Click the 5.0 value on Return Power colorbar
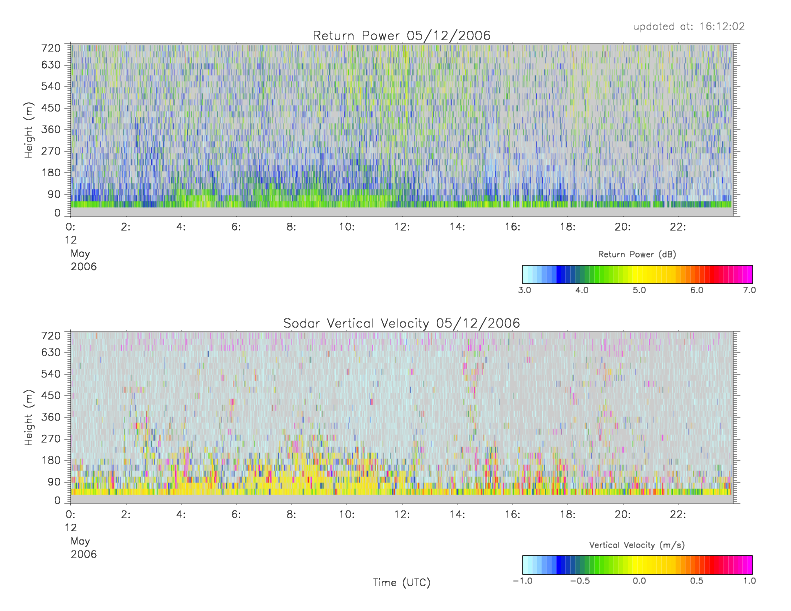Screen dimensions: 791x611 [639, 290]
